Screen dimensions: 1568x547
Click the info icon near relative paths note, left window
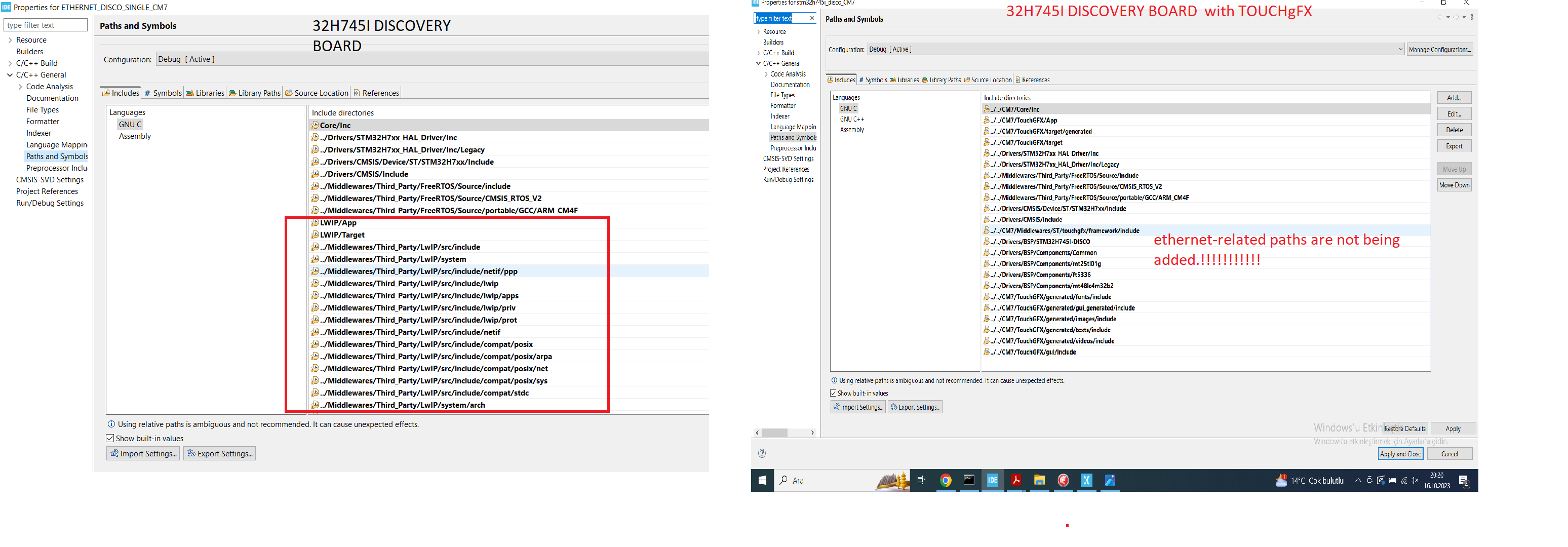(111, 424)
